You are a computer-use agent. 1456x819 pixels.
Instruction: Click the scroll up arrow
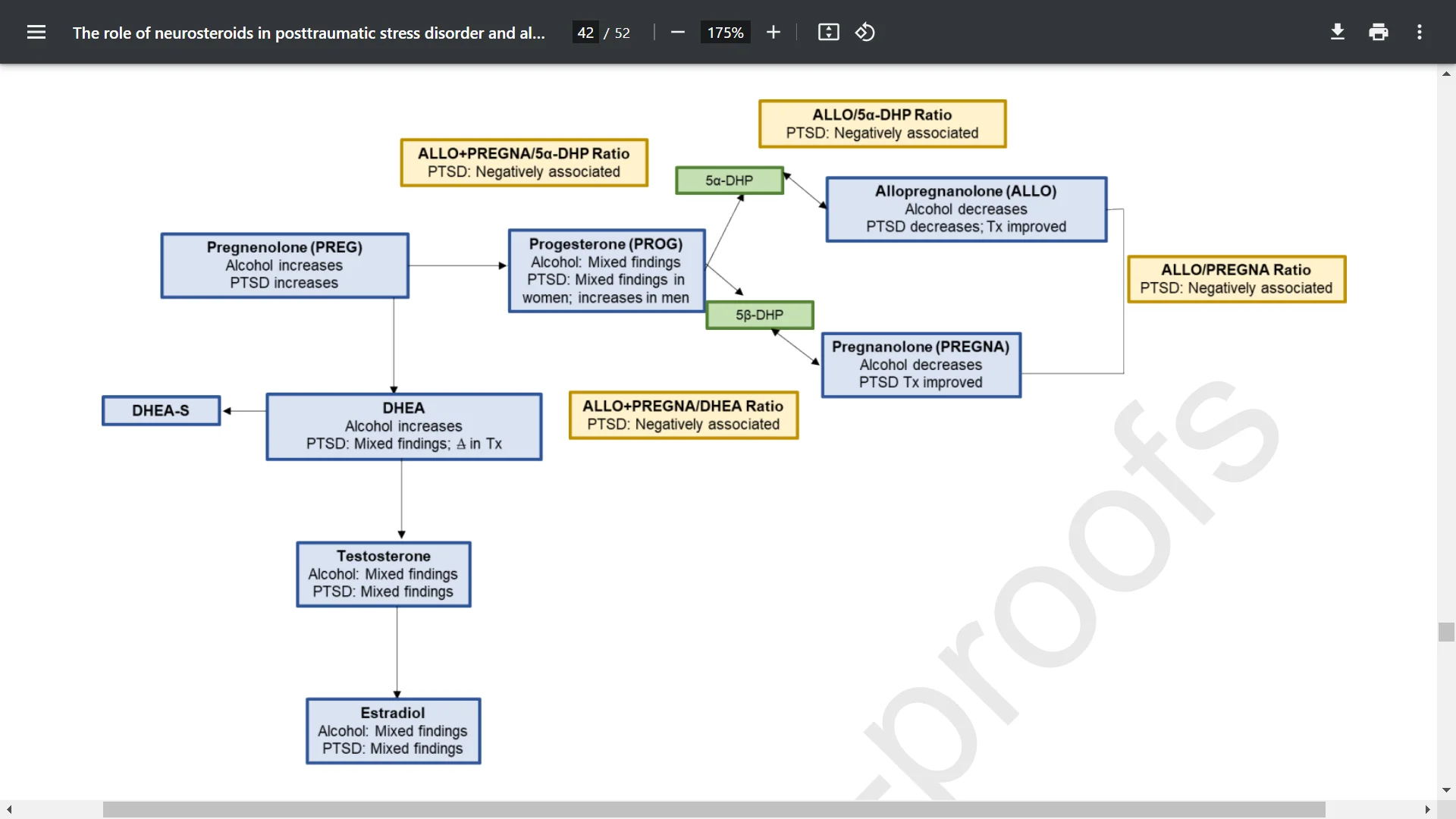click(1446, 74)
